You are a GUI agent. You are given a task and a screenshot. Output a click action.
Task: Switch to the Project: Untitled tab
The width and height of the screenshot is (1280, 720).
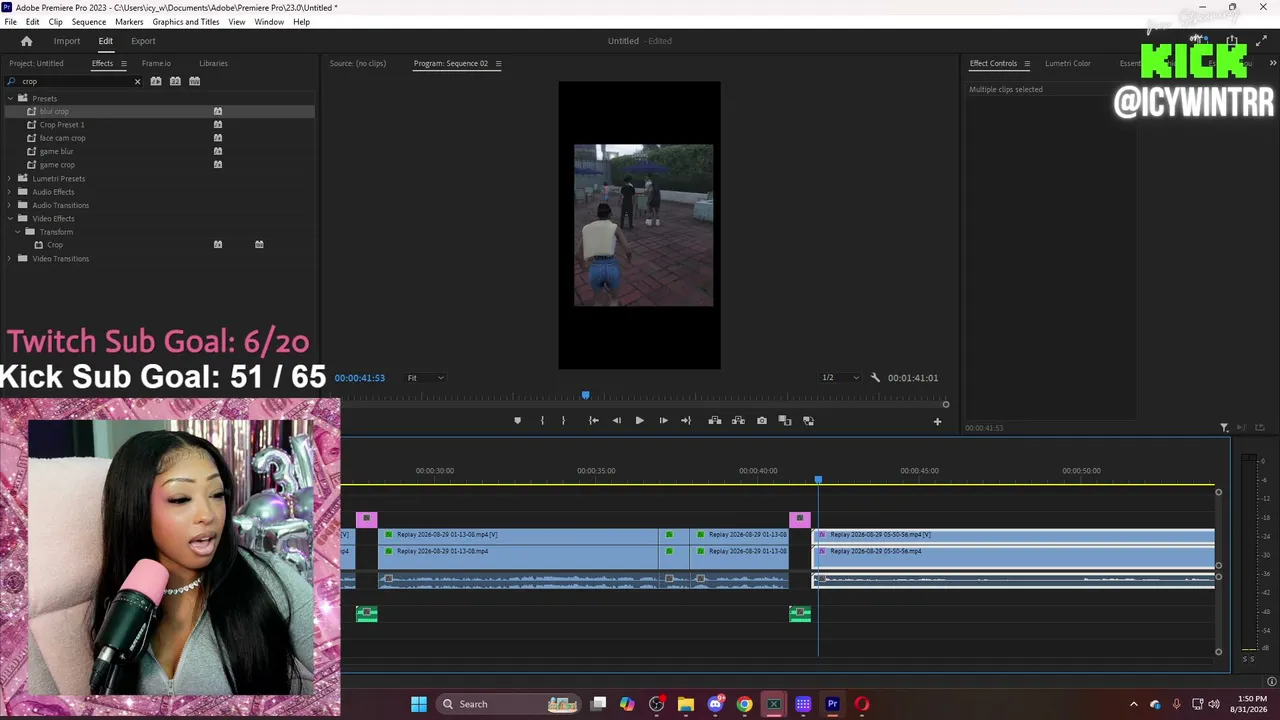(36, 63)
